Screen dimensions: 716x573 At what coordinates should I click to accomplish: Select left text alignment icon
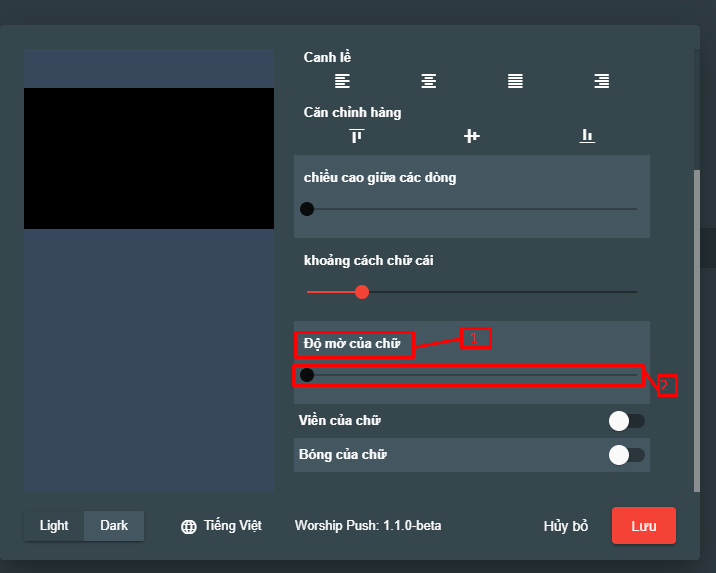click(342, 81)
